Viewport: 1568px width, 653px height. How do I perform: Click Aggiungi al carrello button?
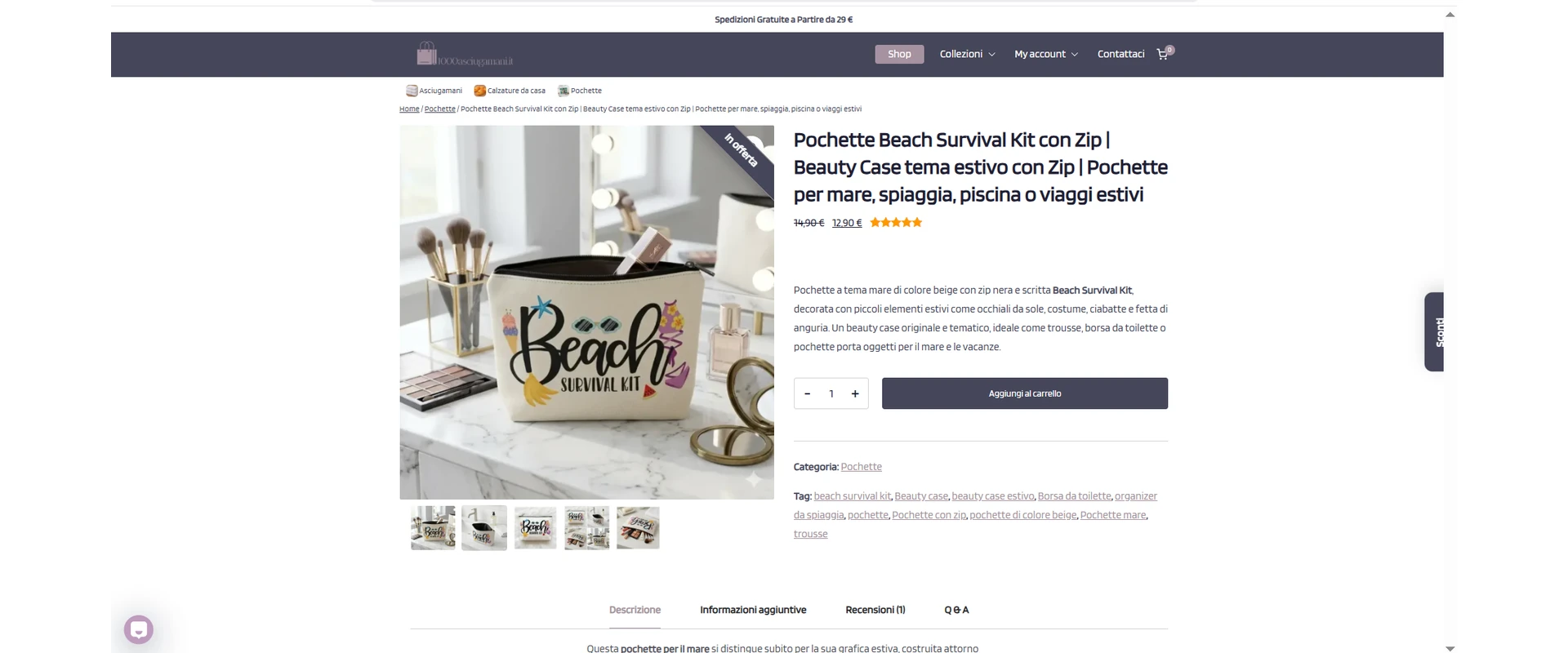(1025, 393)
